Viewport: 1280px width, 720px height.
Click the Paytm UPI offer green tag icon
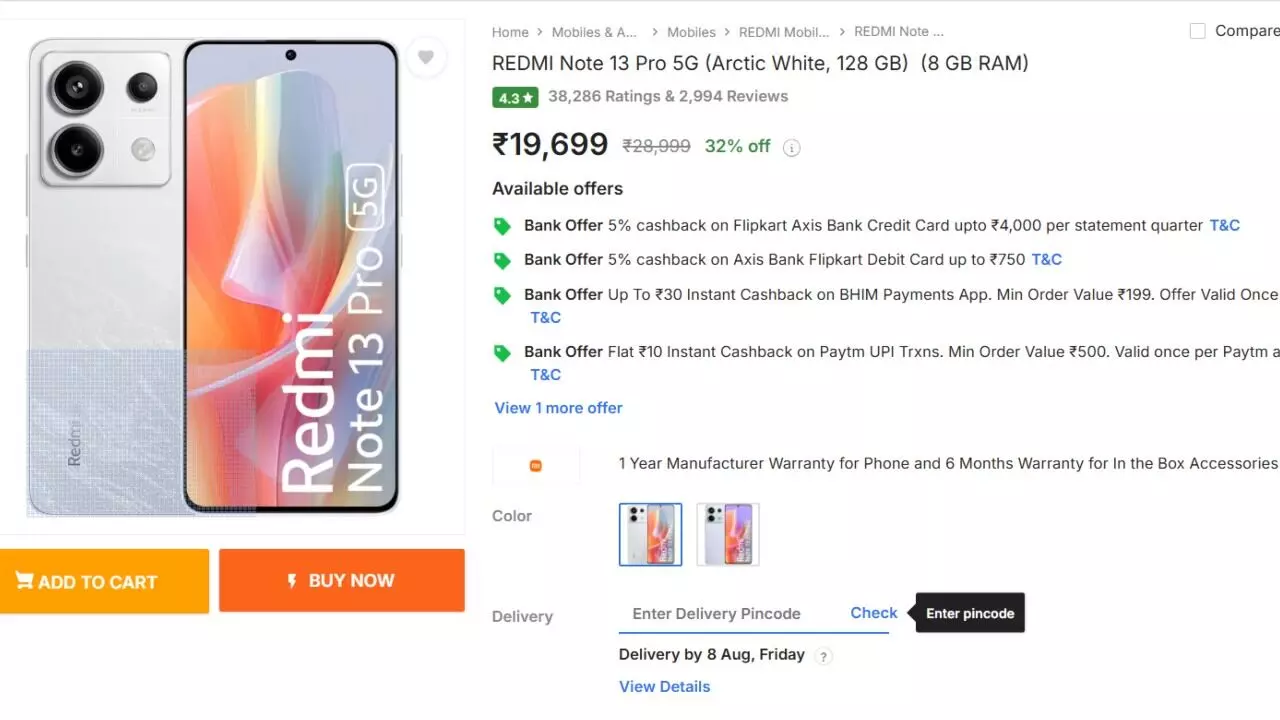tap(502, 353)
